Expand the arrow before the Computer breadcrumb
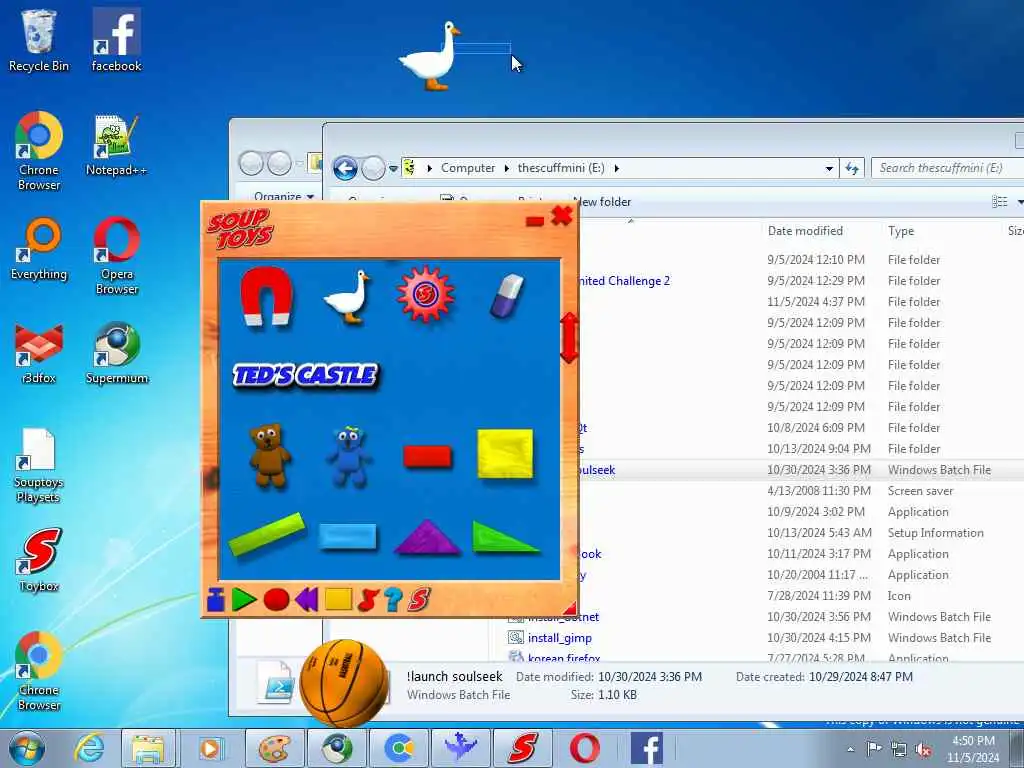 429,168
